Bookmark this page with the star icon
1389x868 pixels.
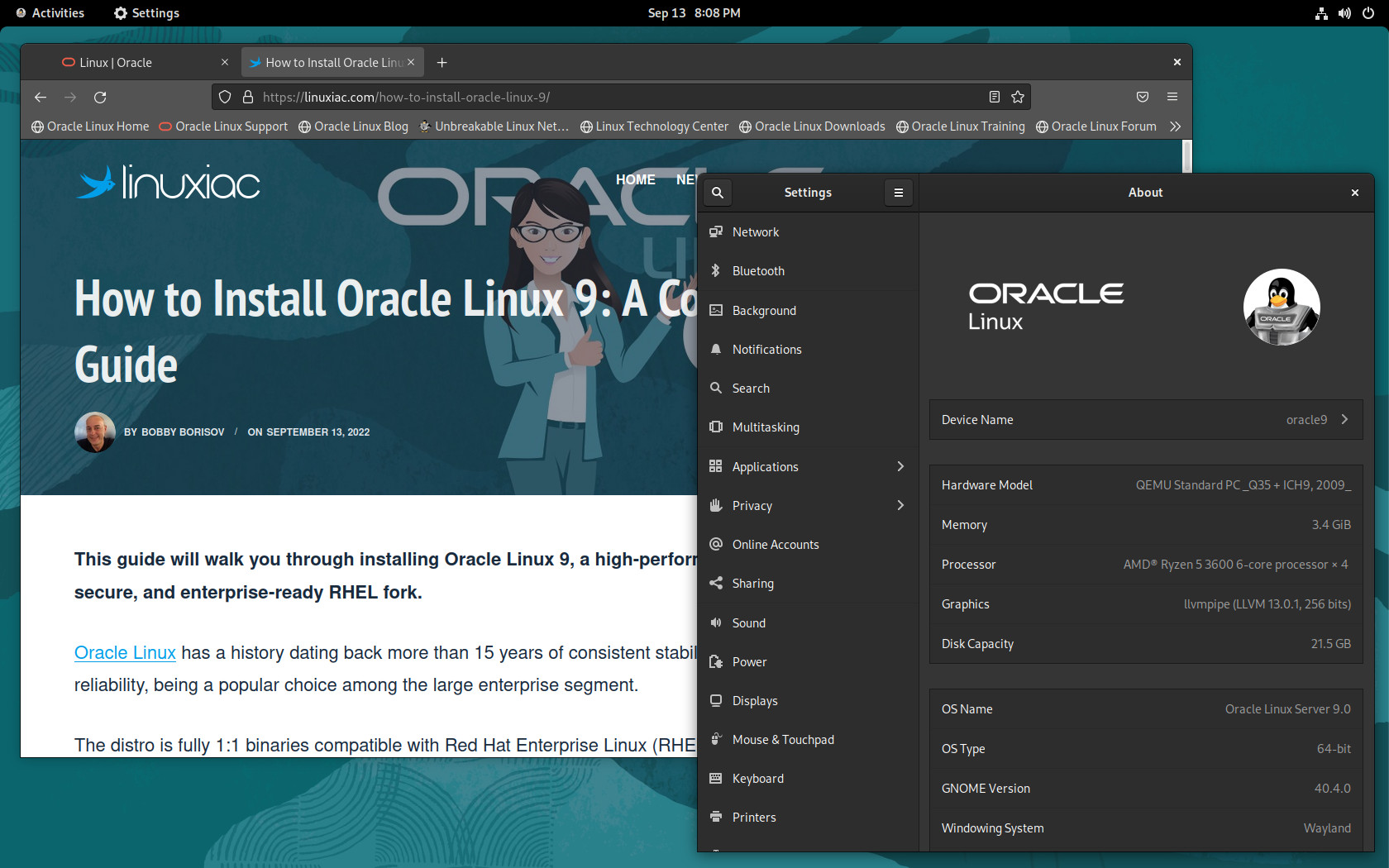click(x=1018, y=97)
